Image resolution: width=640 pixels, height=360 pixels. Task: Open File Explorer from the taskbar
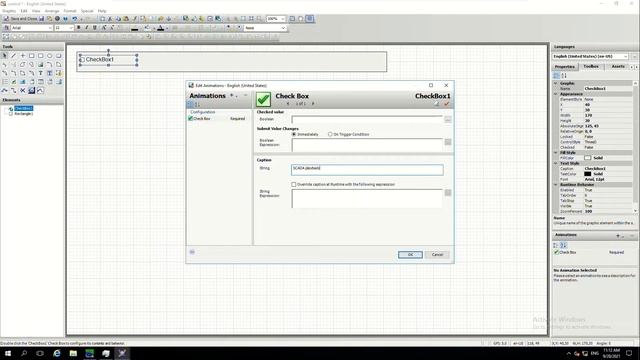point(73,353)
